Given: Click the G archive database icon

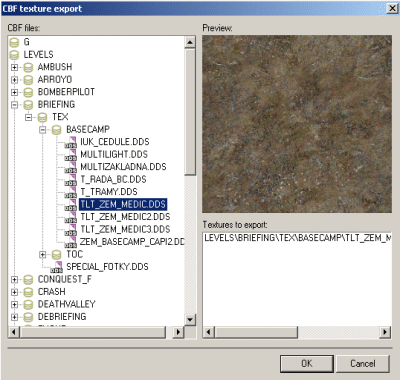Looking at the screenshot, I should (x=14, y=42).
